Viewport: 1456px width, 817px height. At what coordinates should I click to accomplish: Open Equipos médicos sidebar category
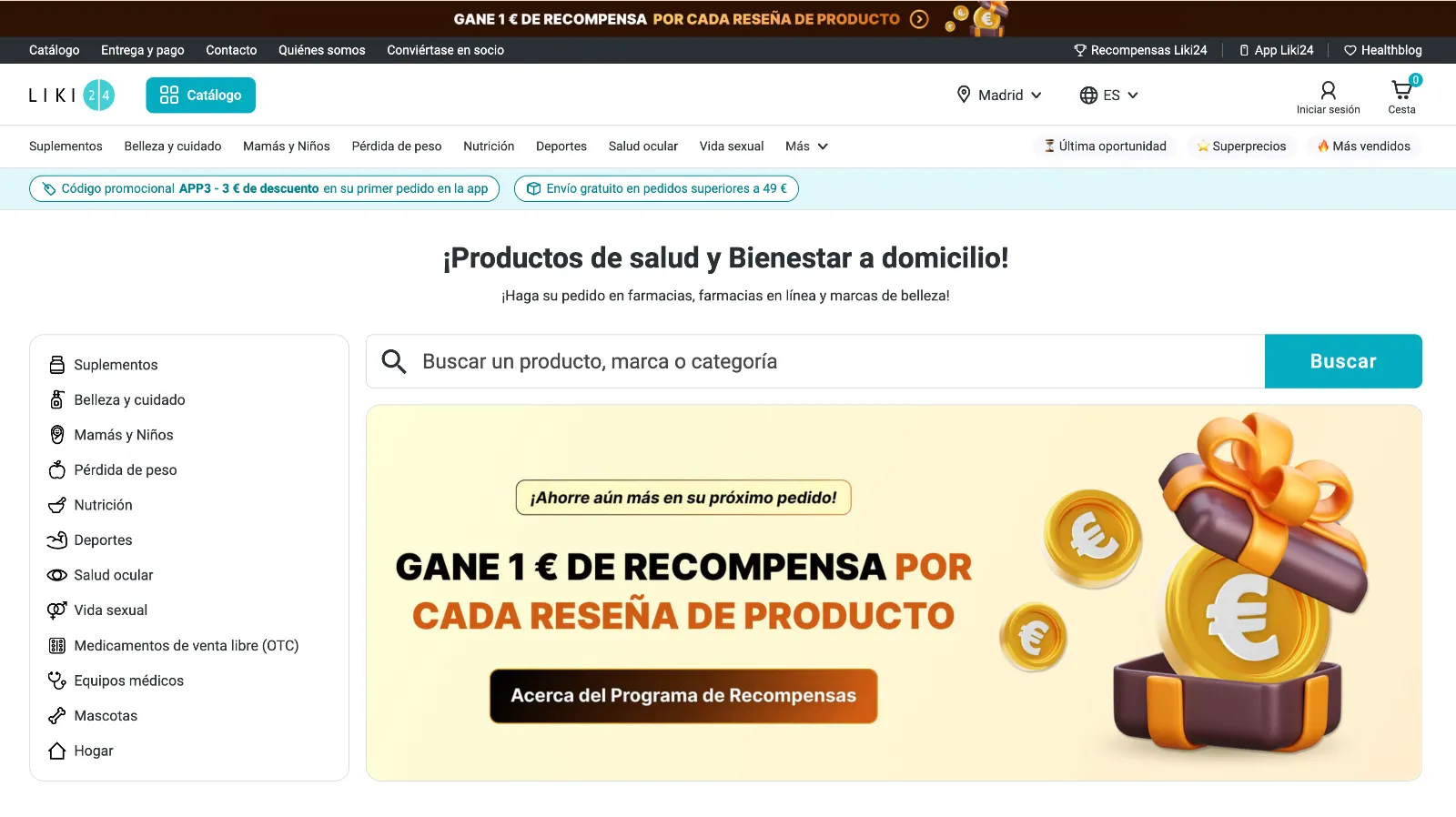128,681
